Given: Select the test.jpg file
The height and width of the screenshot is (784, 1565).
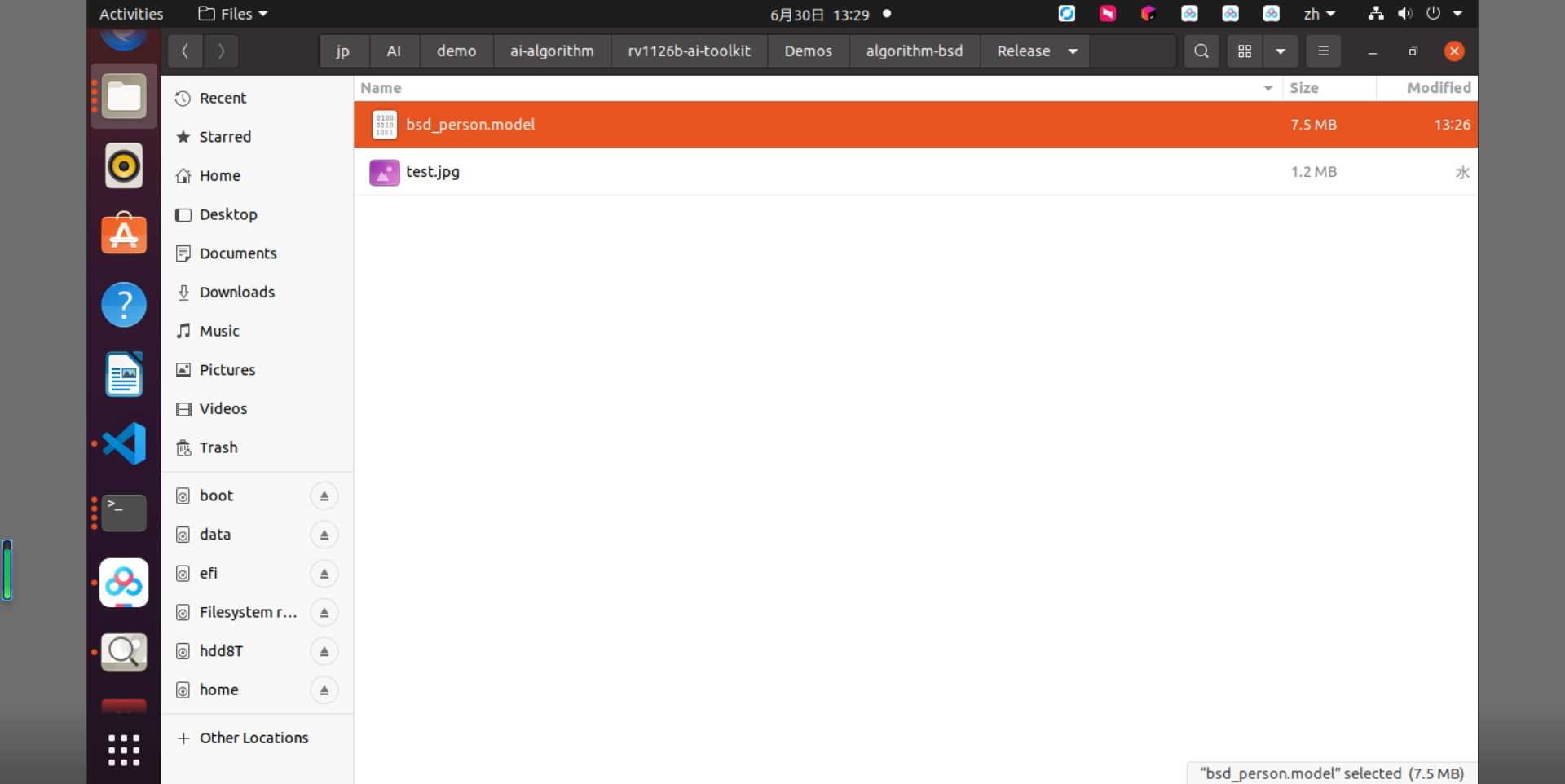Looking at the screenshot, I should [915, 172].
